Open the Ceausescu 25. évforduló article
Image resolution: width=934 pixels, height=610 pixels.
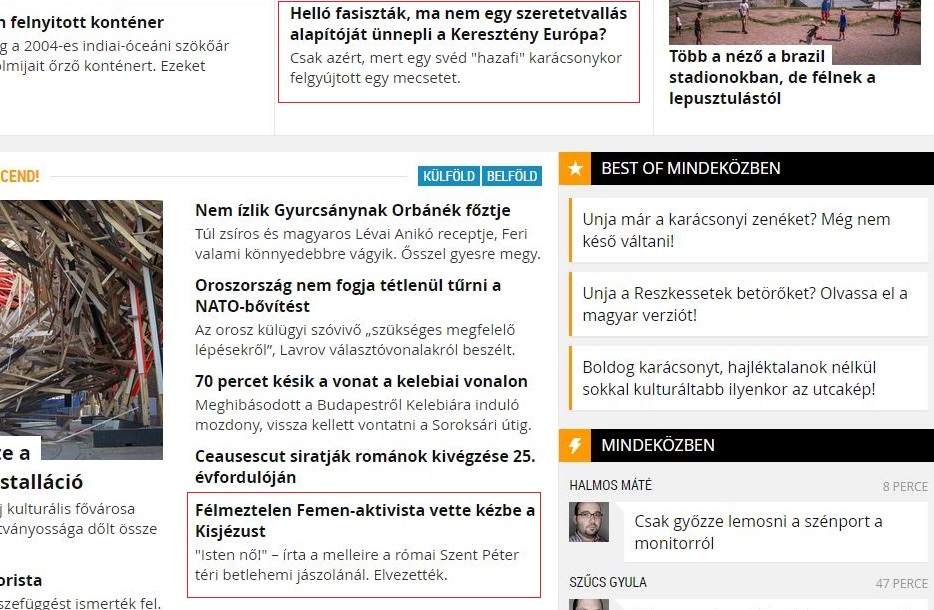tap(365, 466)
